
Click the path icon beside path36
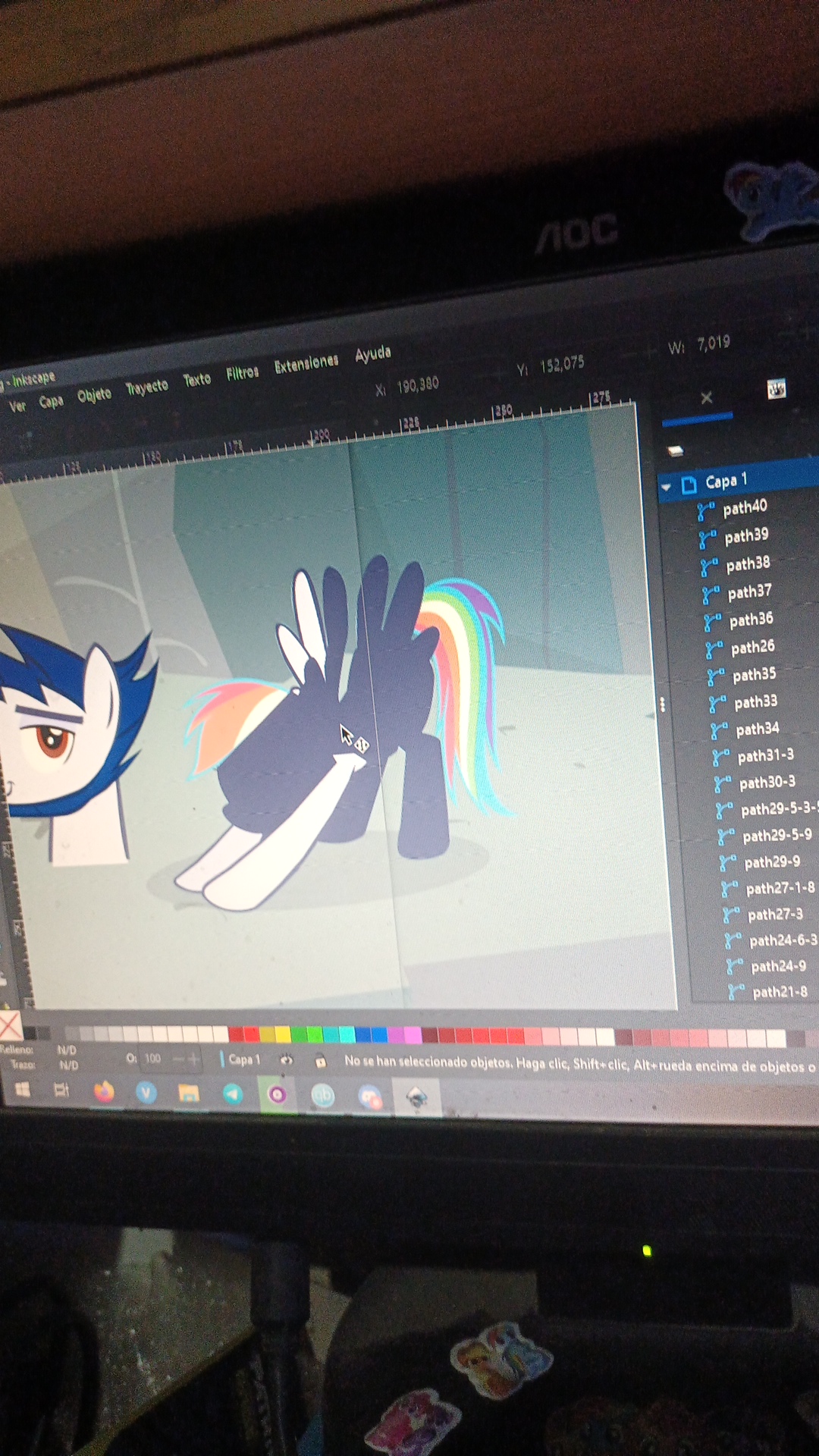[x=712, y=623]
